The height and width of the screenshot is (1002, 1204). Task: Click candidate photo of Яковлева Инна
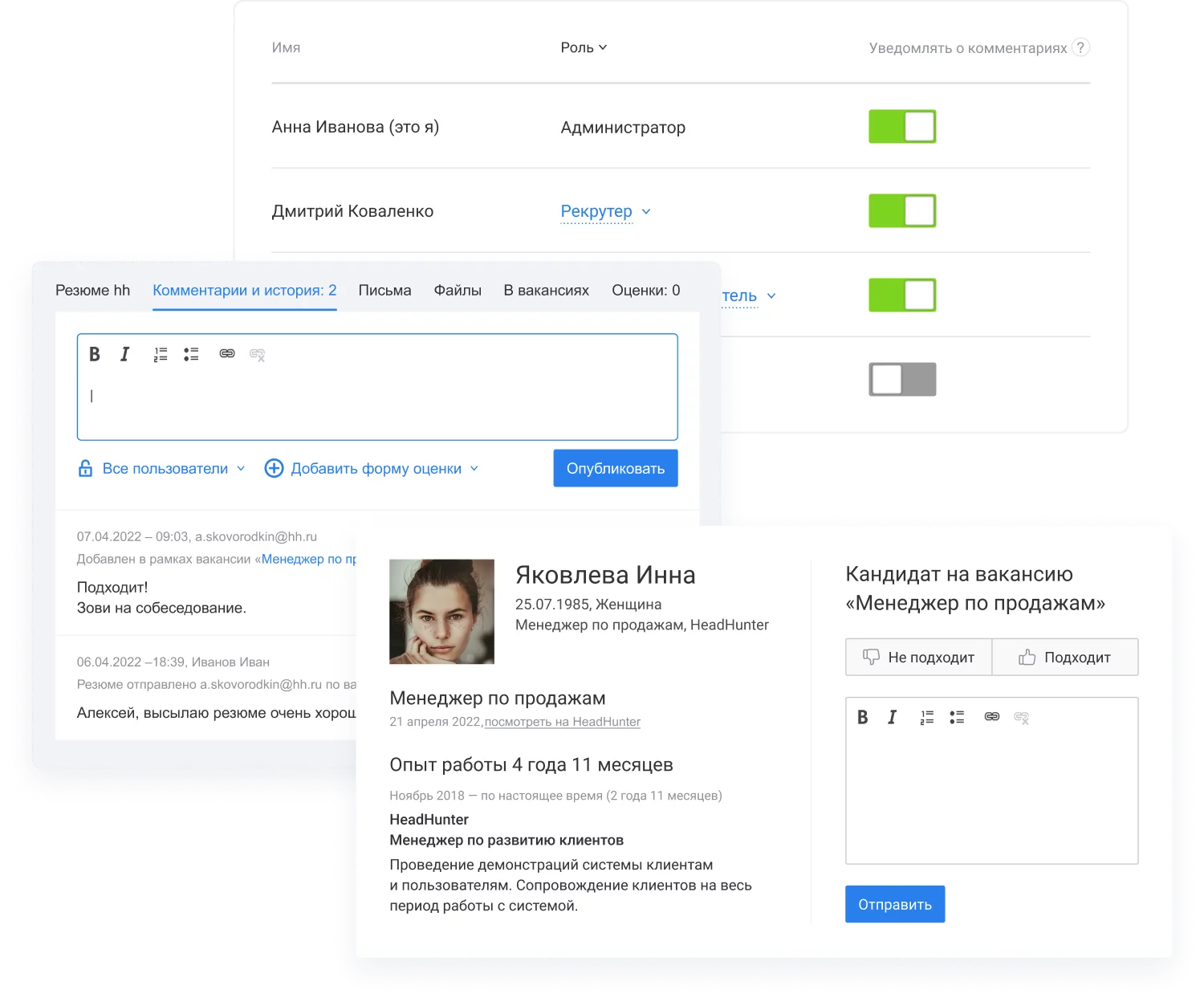coord(441,612)
